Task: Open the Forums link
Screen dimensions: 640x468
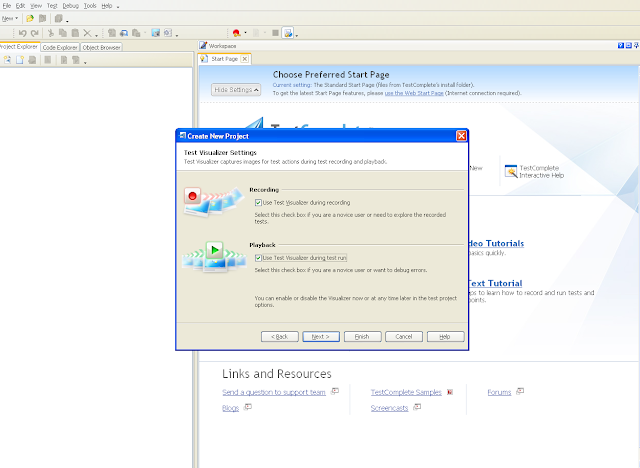Action: pyautogui.click(x=499, y=392)
